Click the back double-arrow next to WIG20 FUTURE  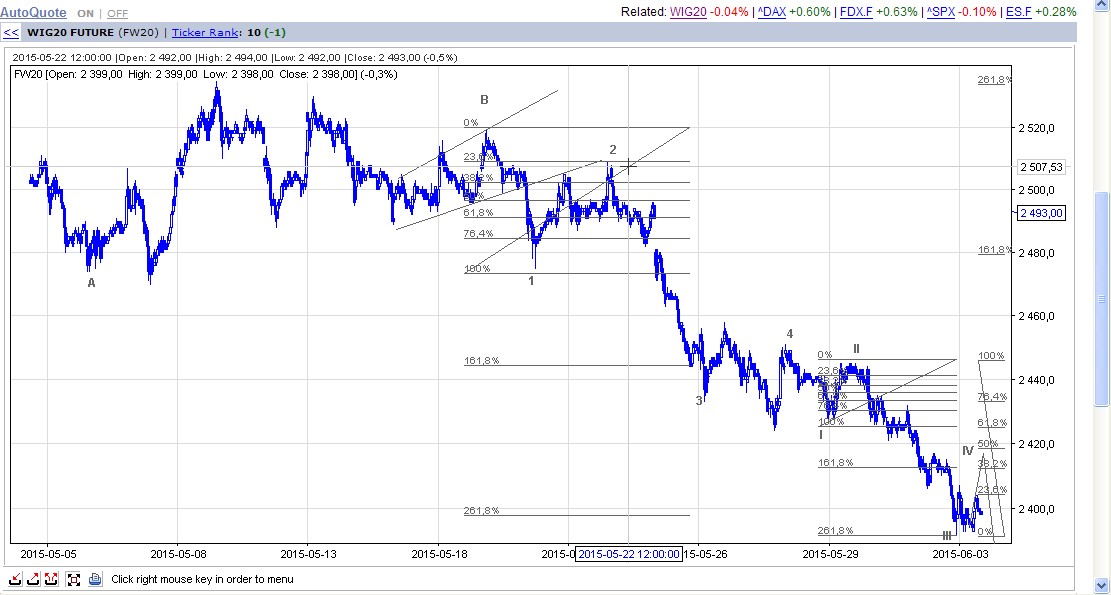coord(11,33)
